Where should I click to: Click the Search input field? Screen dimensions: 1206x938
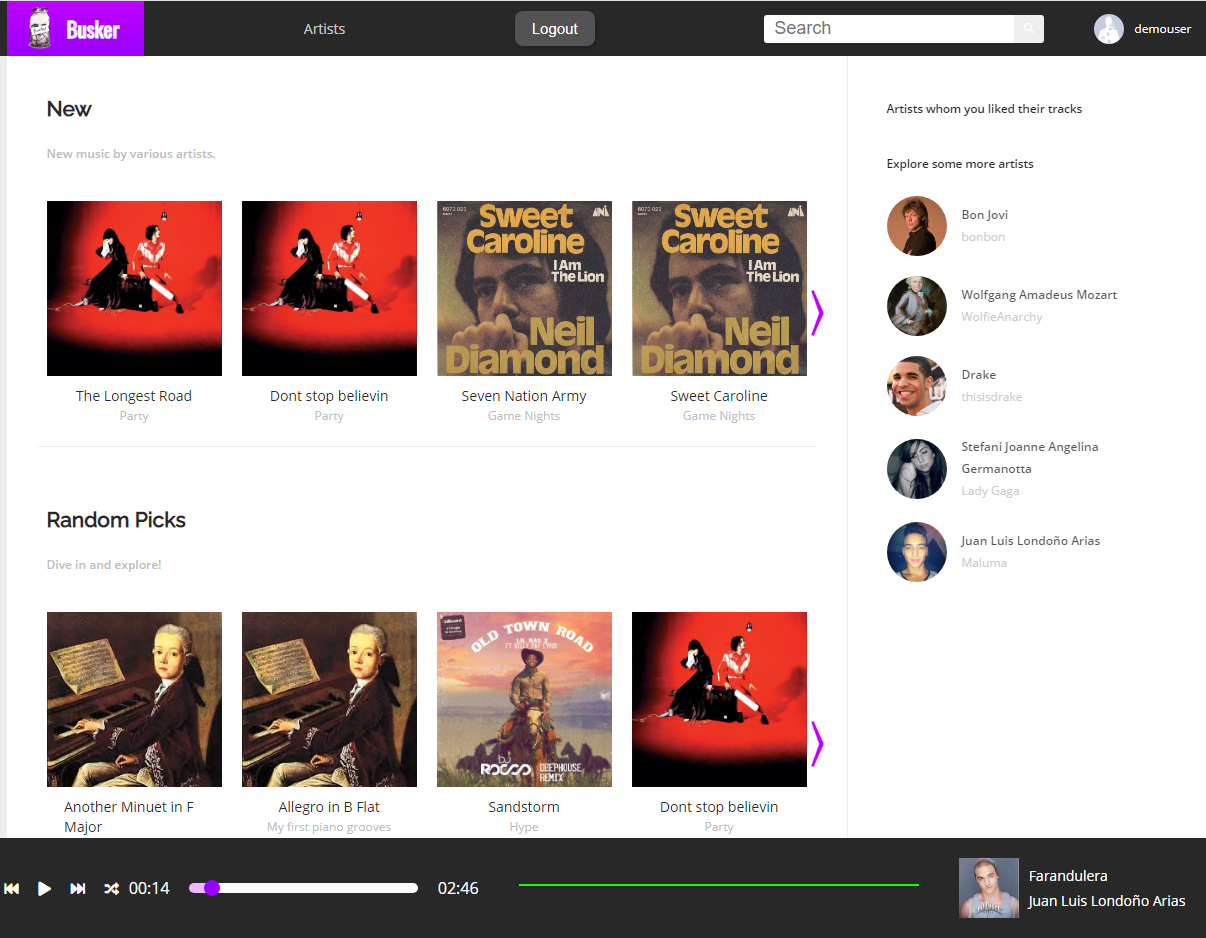889,28
